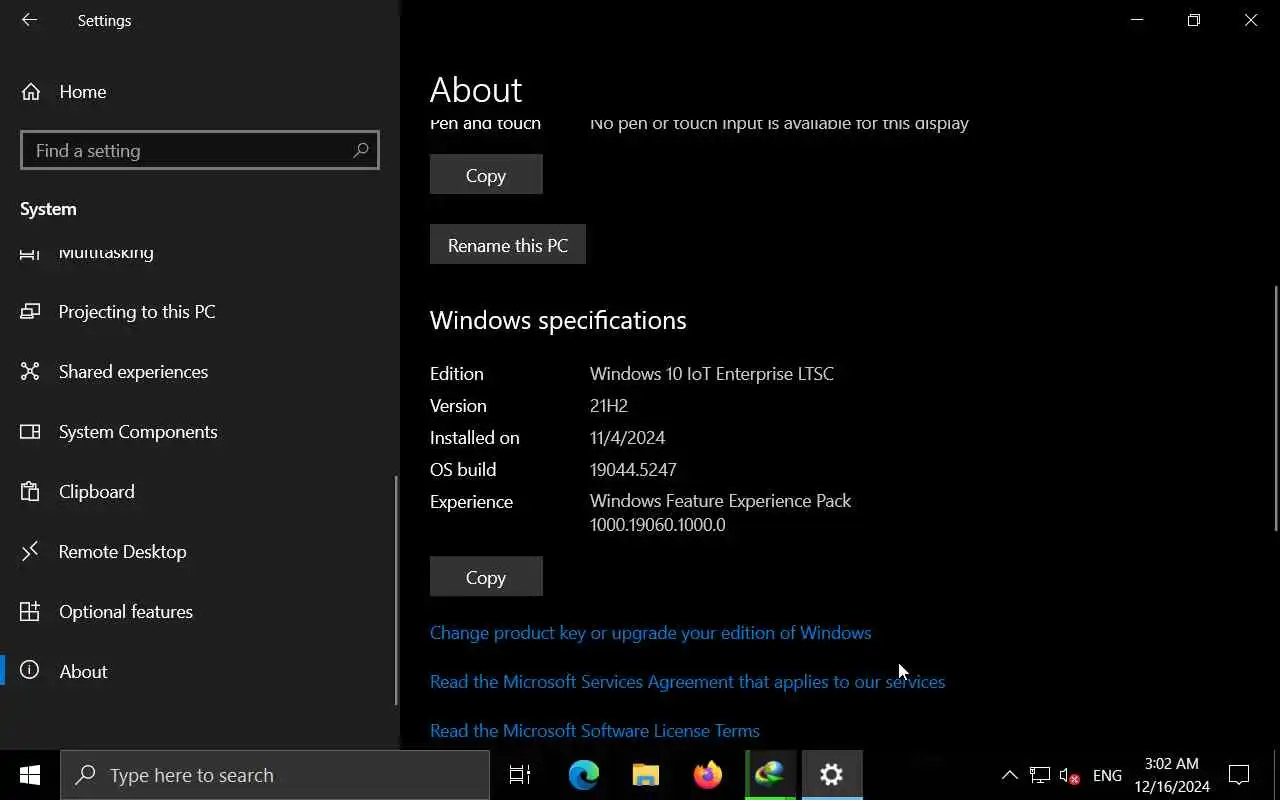Viewport: 1280px width, 800px height.
Task: Select the install date 11/4/2024
Action: [x=627, y=437]
